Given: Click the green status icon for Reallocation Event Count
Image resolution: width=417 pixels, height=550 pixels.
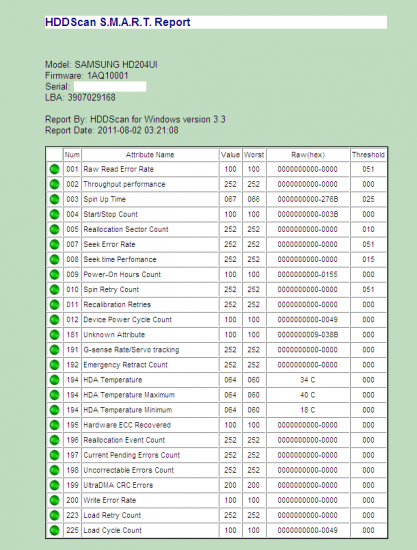Looking at the screenshot, I should (54, 440).
